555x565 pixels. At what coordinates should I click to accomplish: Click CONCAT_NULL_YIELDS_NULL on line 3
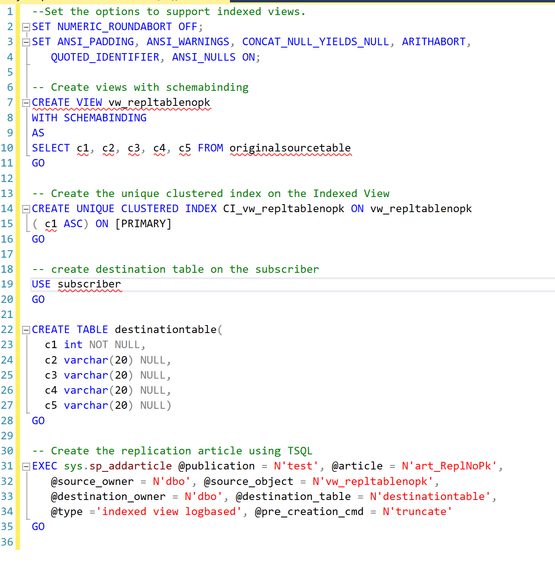click(315, 42)
